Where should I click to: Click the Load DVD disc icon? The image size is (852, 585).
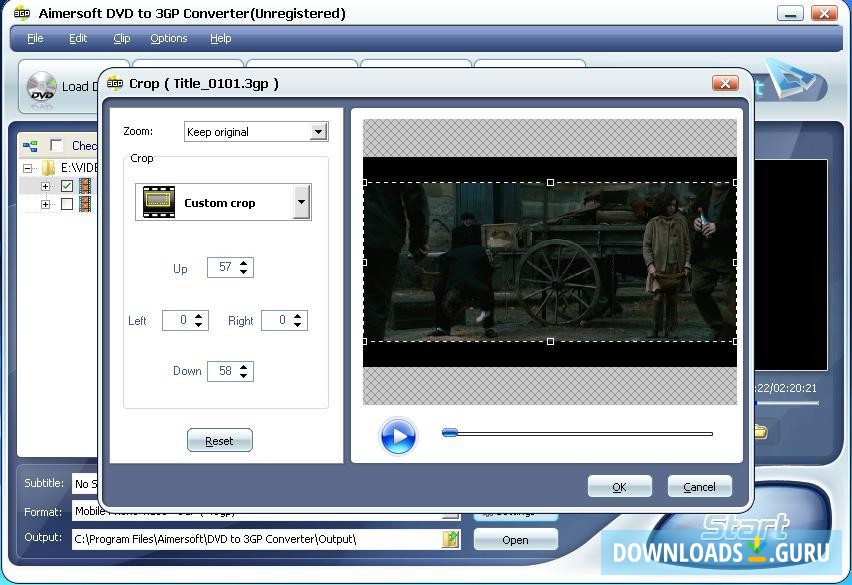[41, 87]
